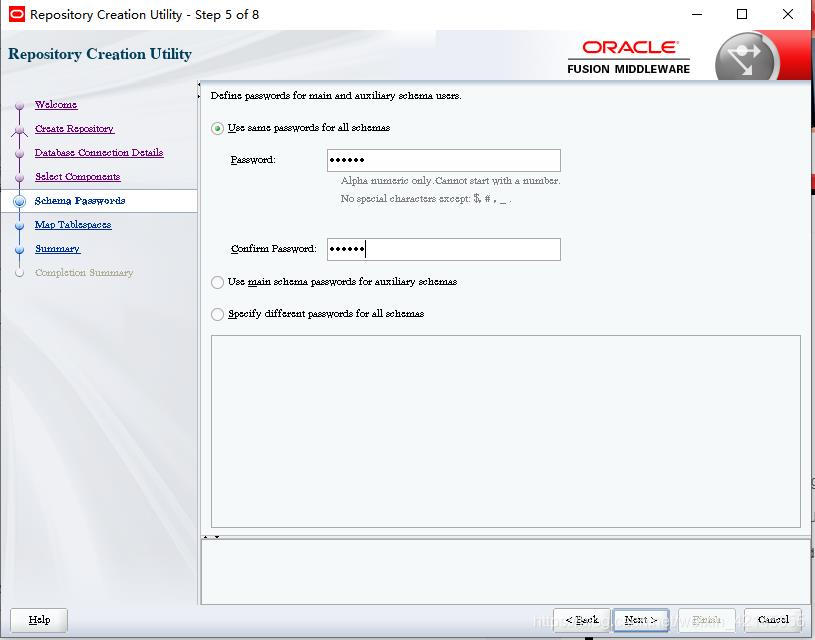
Task: Click into the Confirm Password field
Action: coord(443,250)
